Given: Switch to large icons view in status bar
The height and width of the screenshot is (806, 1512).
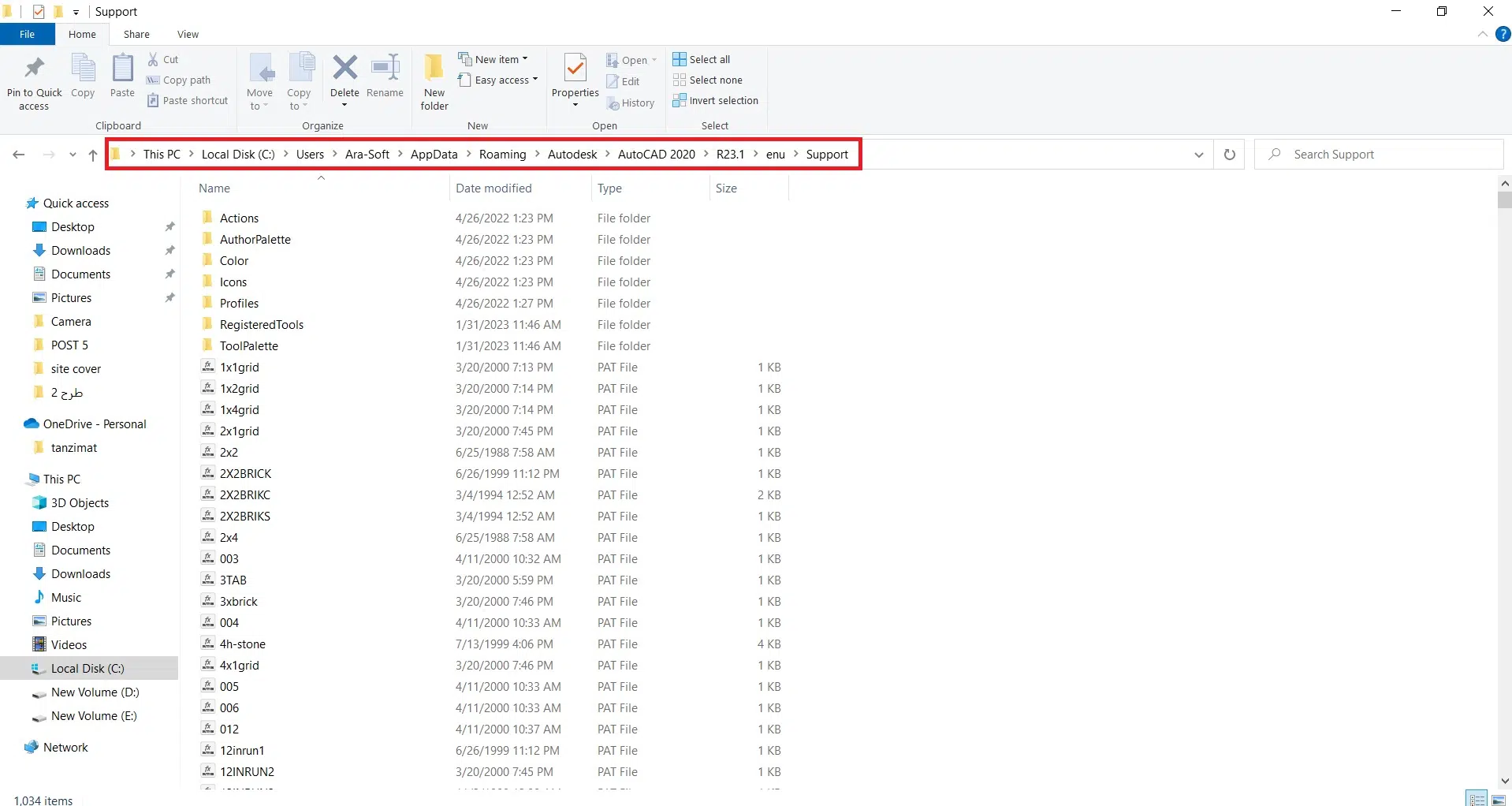Looking at the screenshot, I should (1498, 799).
